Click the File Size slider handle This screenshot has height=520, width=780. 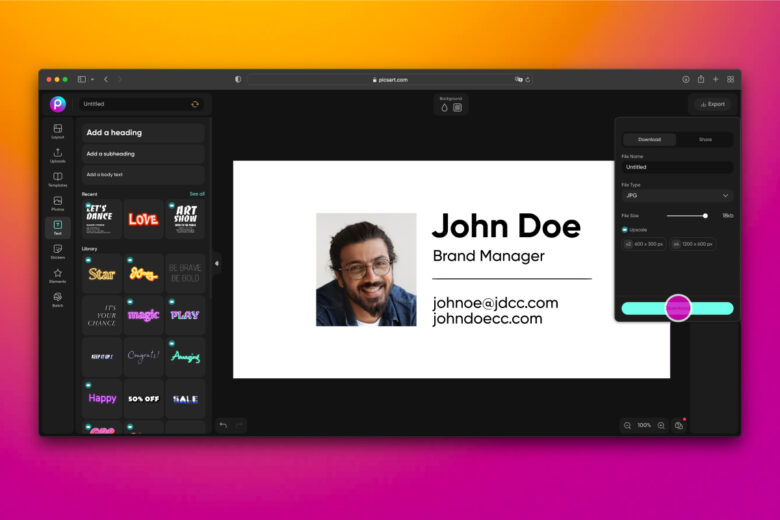click(x=705, y=216)
